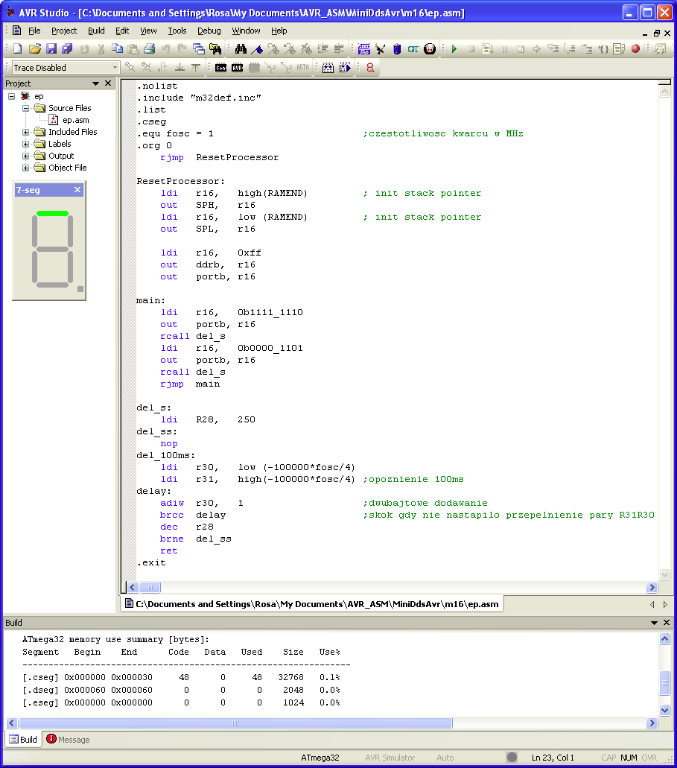Click the Open File folder icon

pyautogui.click(x=35, y=49)
